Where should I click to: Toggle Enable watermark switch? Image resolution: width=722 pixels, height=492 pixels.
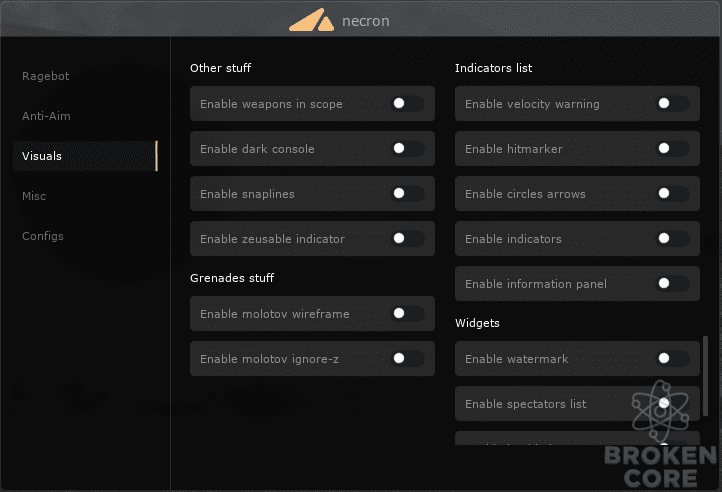pyautogui.click(x=672, y=358)
